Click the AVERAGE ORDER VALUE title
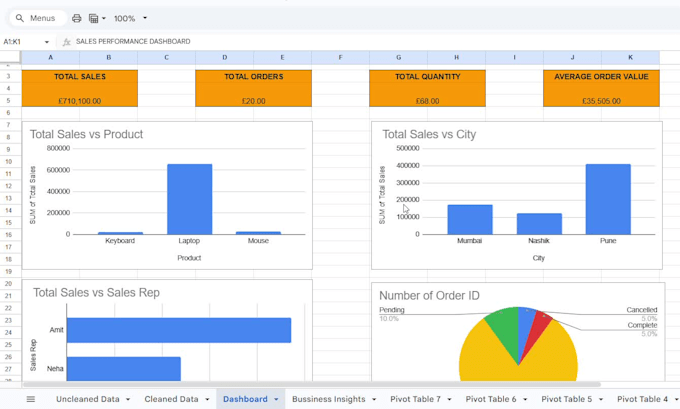This screenshot has width=680, height=409. 602,77
